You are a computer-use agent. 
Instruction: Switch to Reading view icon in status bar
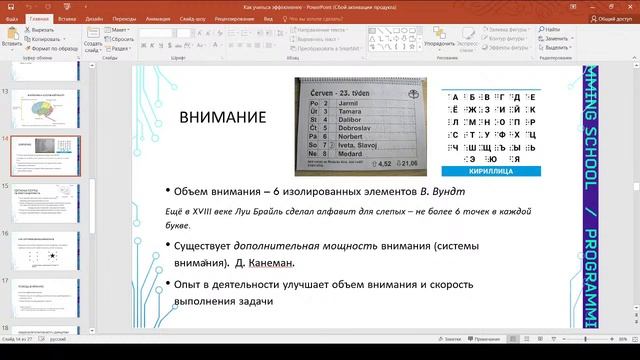pos(540,339)
